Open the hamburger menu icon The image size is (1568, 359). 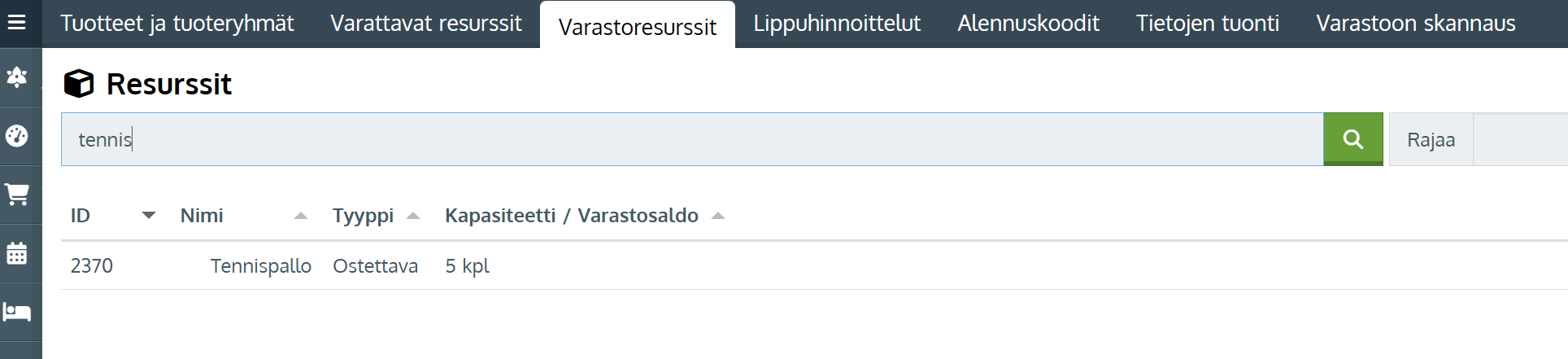pyautogui.click(x=16, y=22)
